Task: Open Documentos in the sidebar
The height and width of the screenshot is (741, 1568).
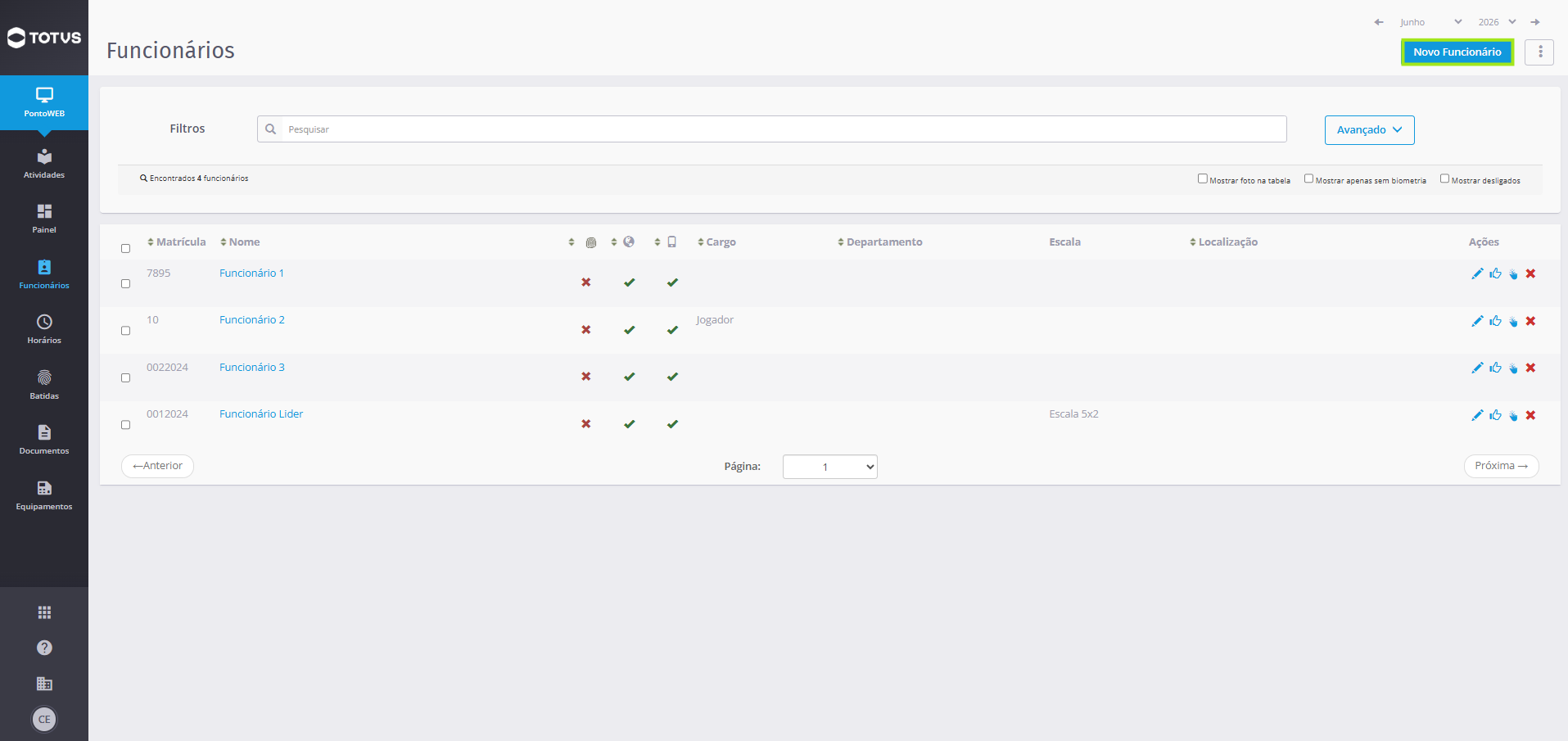Action: click(44, 440)
